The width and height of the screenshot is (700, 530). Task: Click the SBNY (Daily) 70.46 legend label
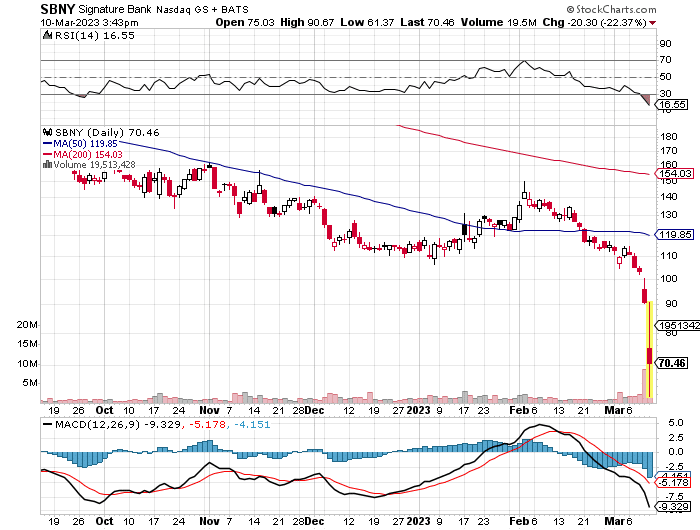107,133
